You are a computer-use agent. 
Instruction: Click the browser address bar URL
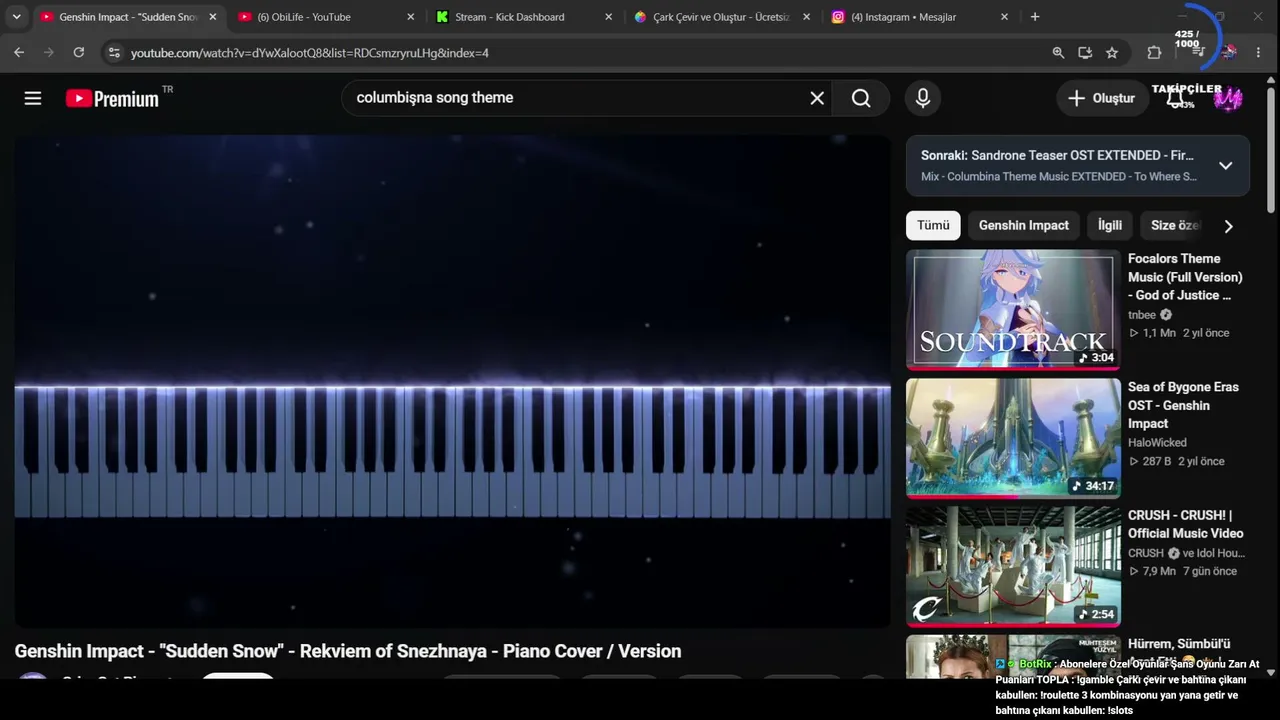pyautogui.click(x=310, y=53)
